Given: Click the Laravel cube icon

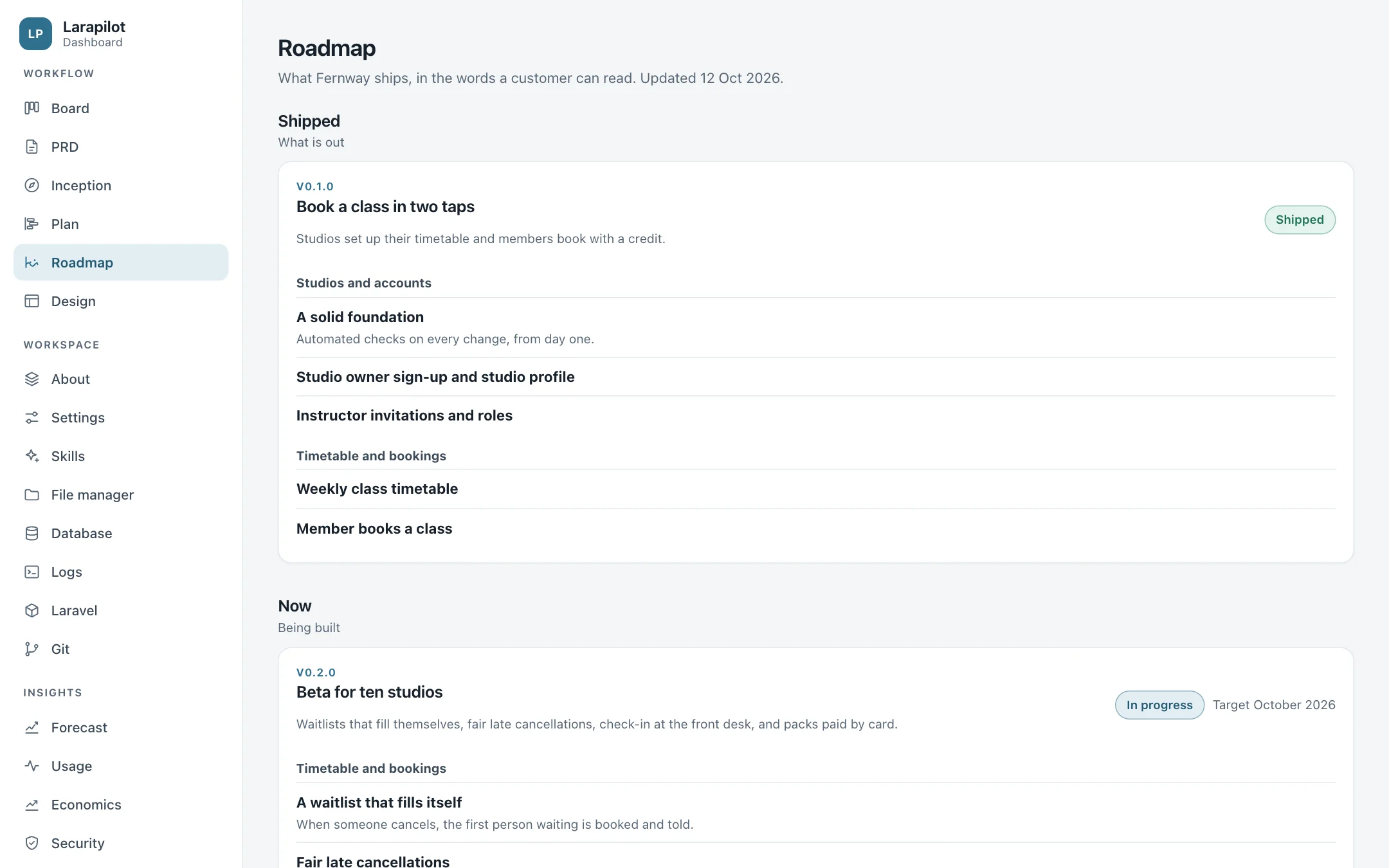Looking at the screenshot, I should pyautogui.click(x=32, y=610).
